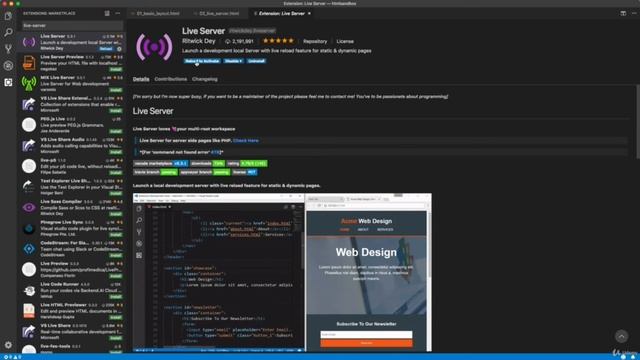Click Live HTML Previewer extension icon
640x360 pixels.
pyautogui.click(x=29, y=311)
